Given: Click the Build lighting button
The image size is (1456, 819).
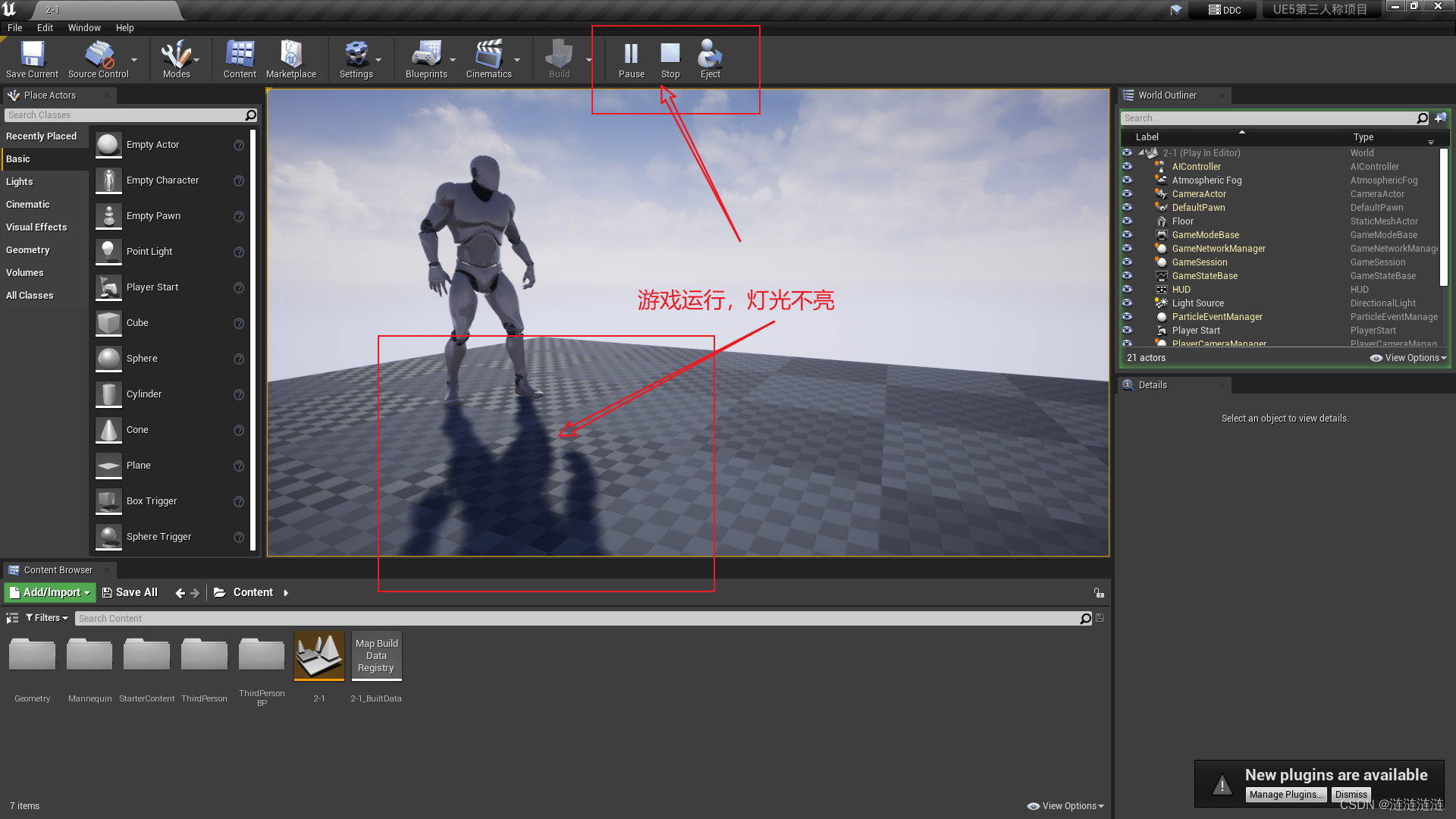Looking at the screenshot, I should [558, 60].
